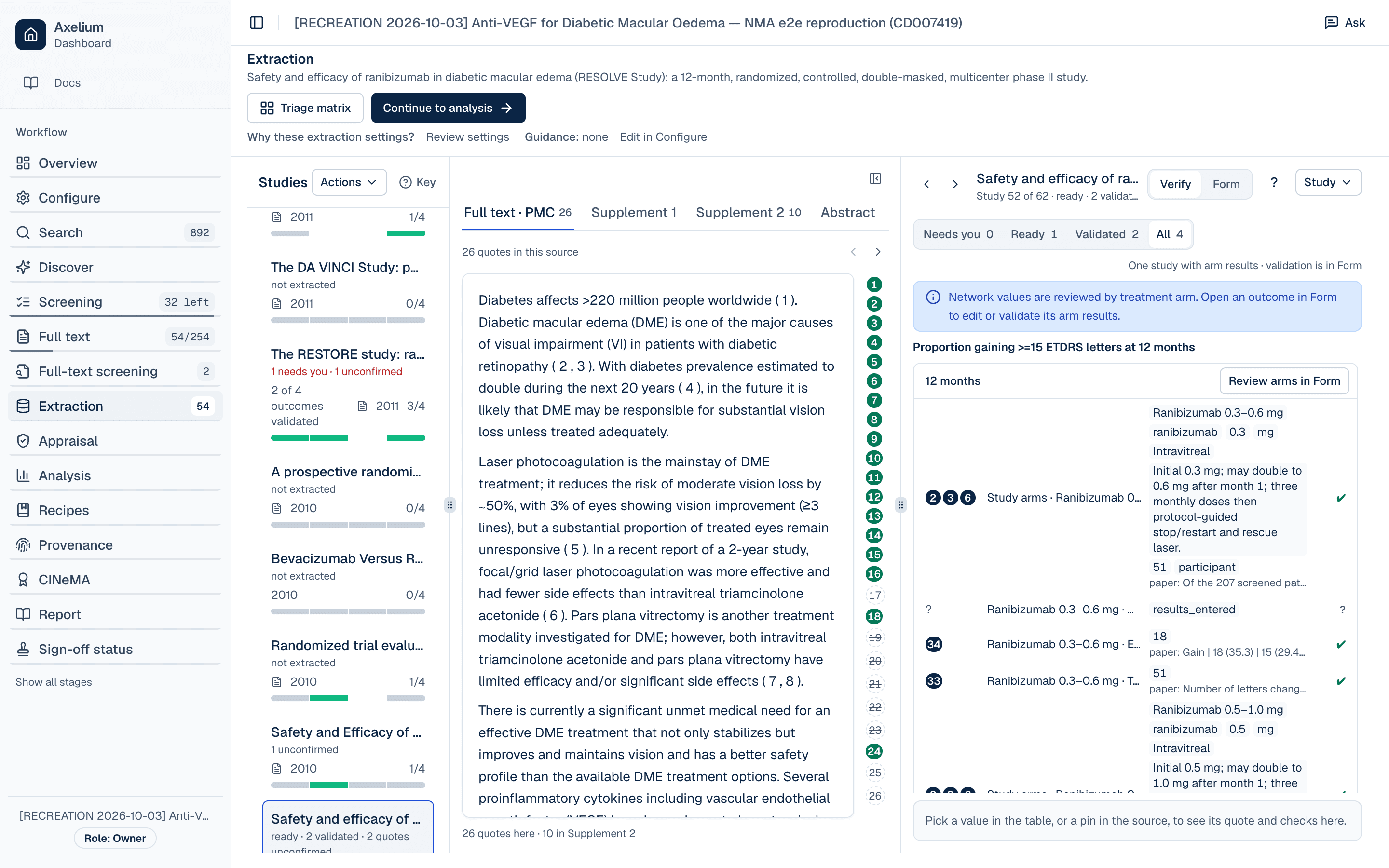Screen dimensions: 1389x868
Task: Open the Abstract tab
Action: tap(847, 212)
